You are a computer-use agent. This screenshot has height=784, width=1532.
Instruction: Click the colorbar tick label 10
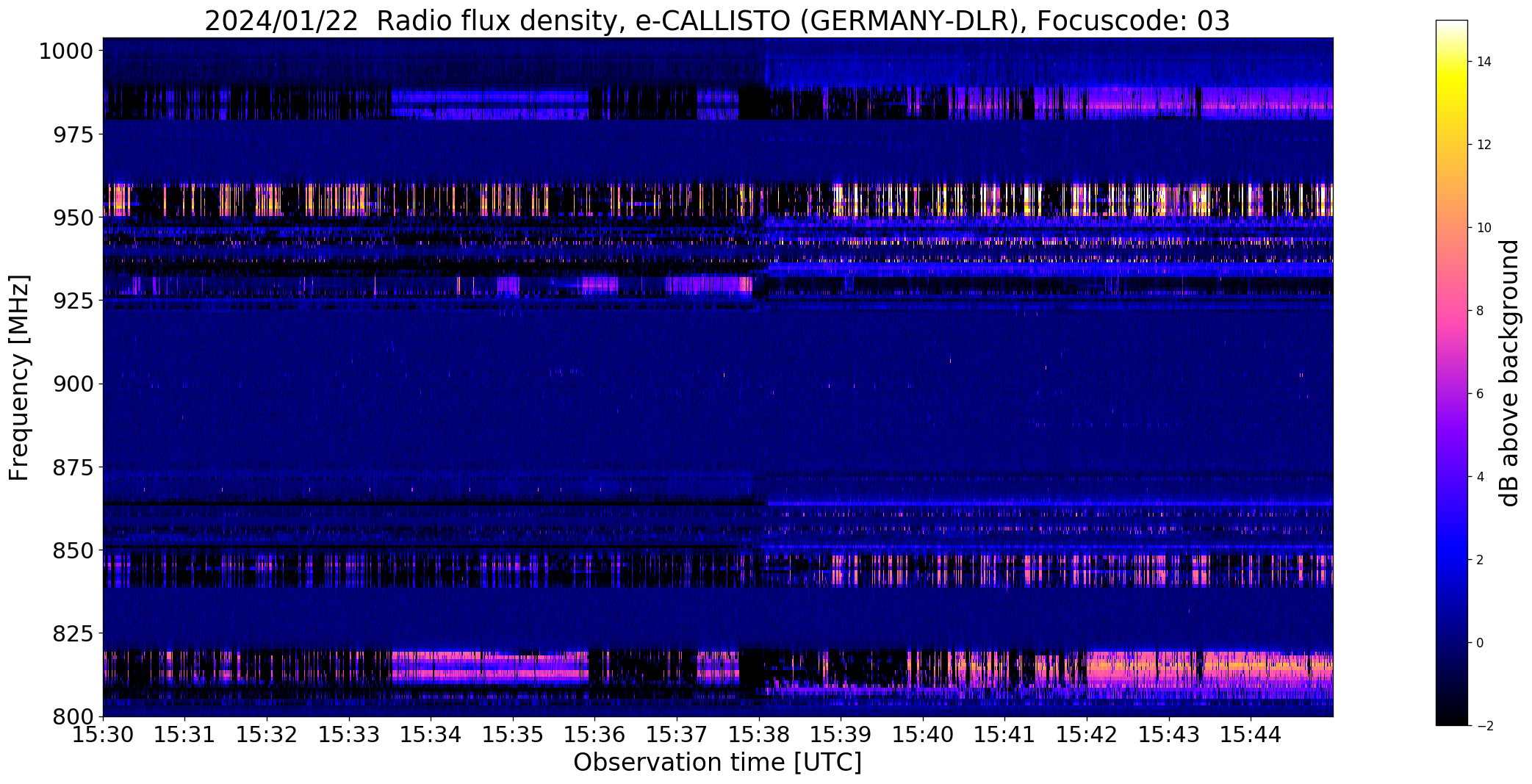pos(1484,228)
